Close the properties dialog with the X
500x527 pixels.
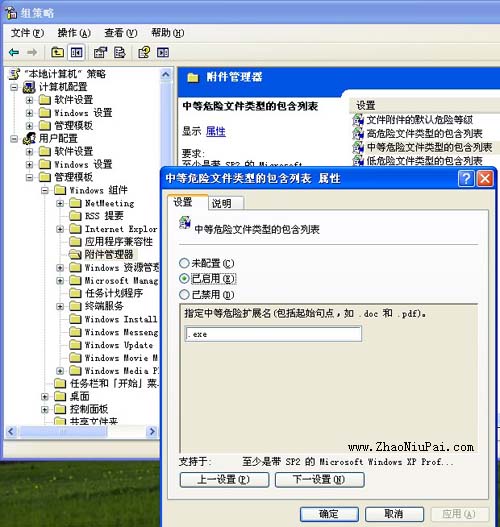click(x=485, y=178)
